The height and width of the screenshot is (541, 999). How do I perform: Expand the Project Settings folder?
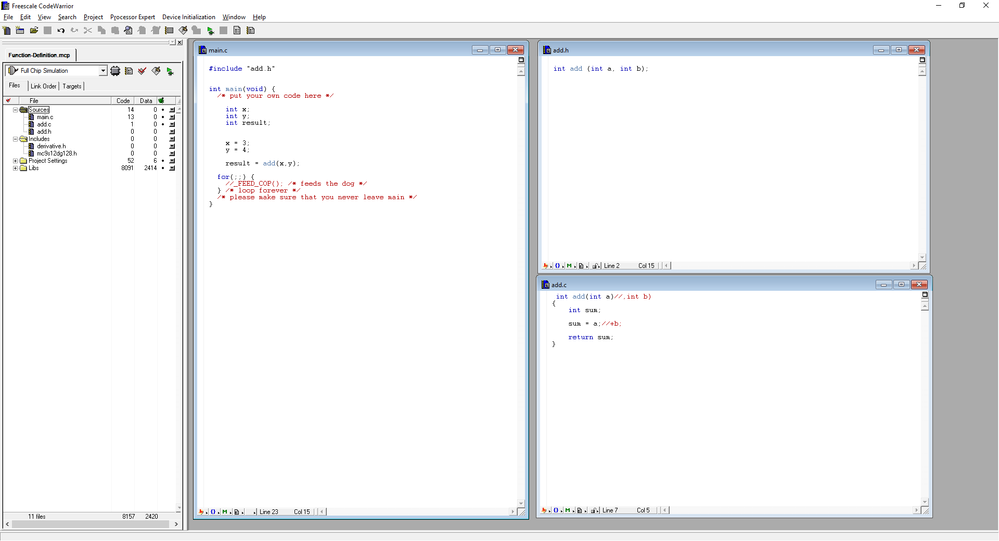(x=15, y=161)
